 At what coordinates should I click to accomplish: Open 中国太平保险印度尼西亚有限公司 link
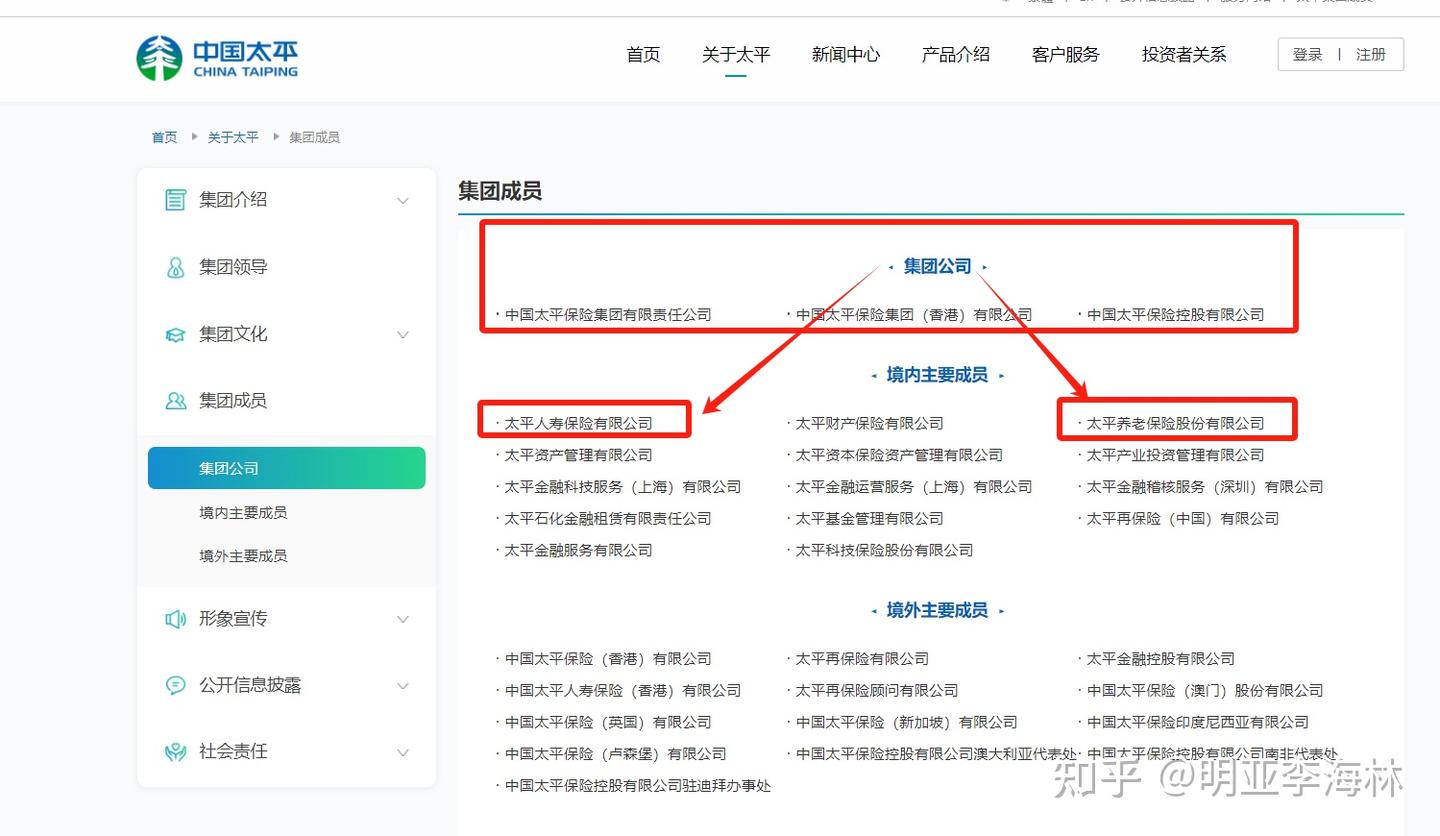(1198, 722)
